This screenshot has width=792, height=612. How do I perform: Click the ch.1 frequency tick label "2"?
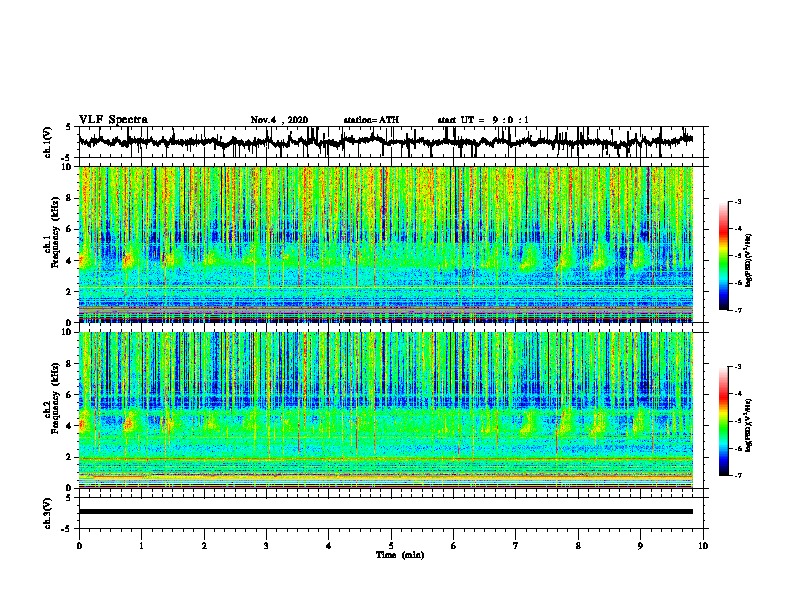point(70,291)
